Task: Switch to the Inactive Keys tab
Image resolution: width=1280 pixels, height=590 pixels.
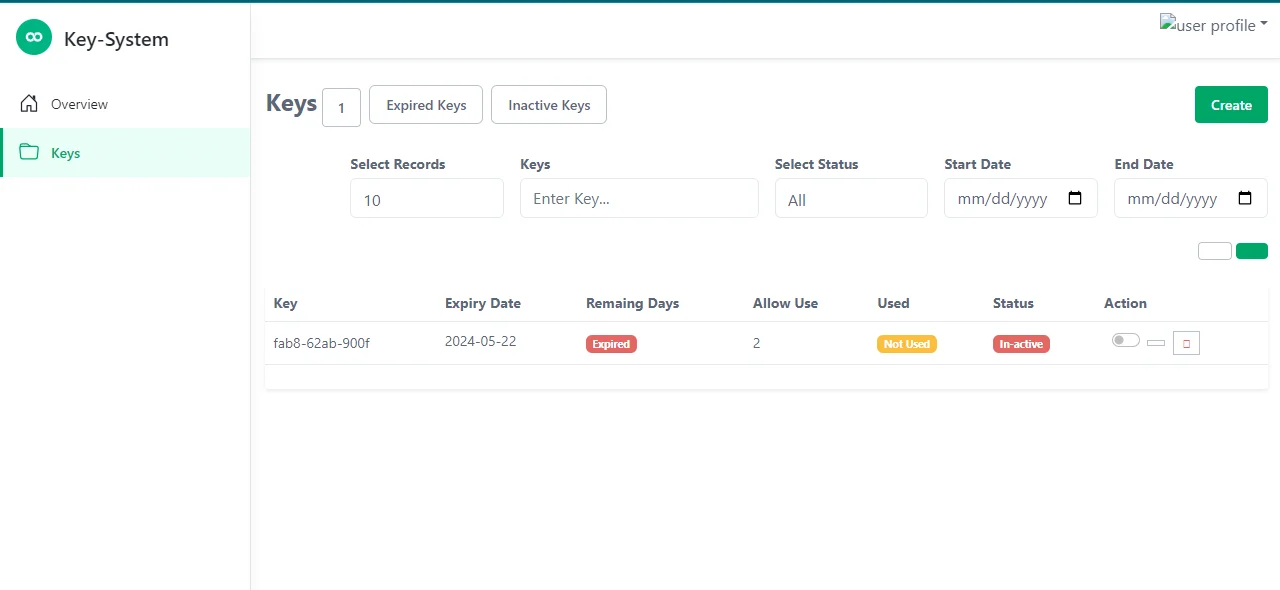Action: point(549,105)
